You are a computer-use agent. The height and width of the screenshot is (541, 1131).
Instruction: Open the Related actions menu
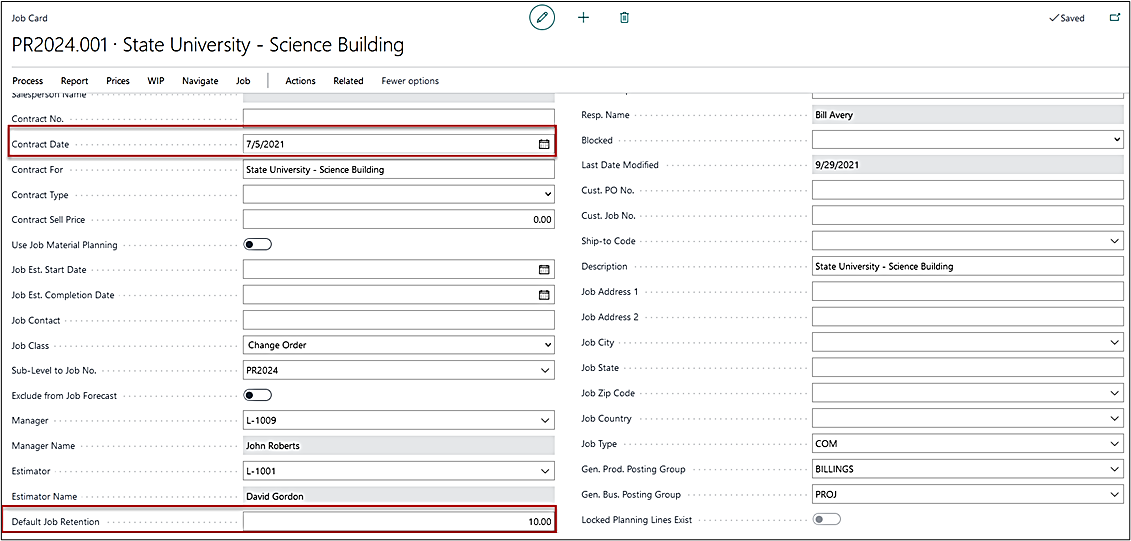point(348,81)
